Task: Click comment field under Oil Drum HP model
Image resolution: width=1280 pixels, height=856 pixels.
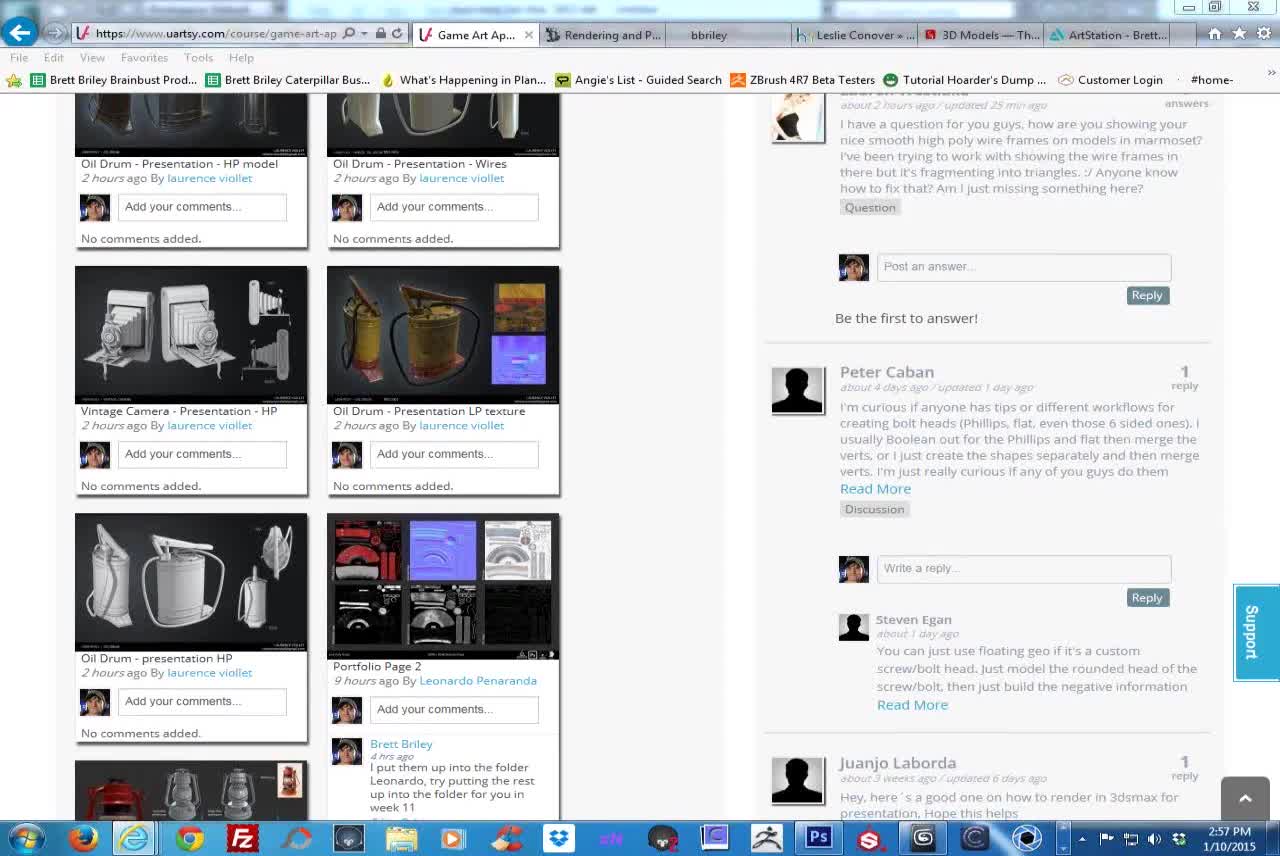Action: pos(202,207)
